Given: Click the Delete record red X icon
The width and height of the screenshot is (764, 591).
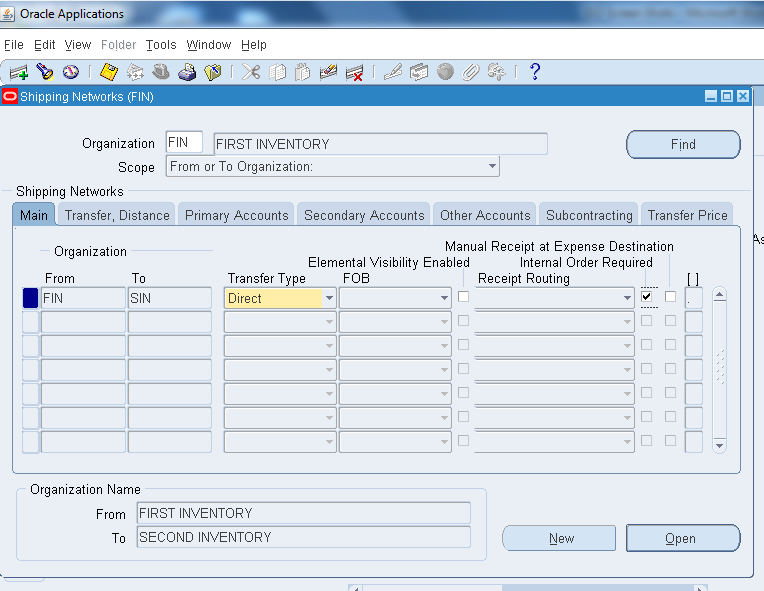Looking at the screenshot, I should [354, 73].
